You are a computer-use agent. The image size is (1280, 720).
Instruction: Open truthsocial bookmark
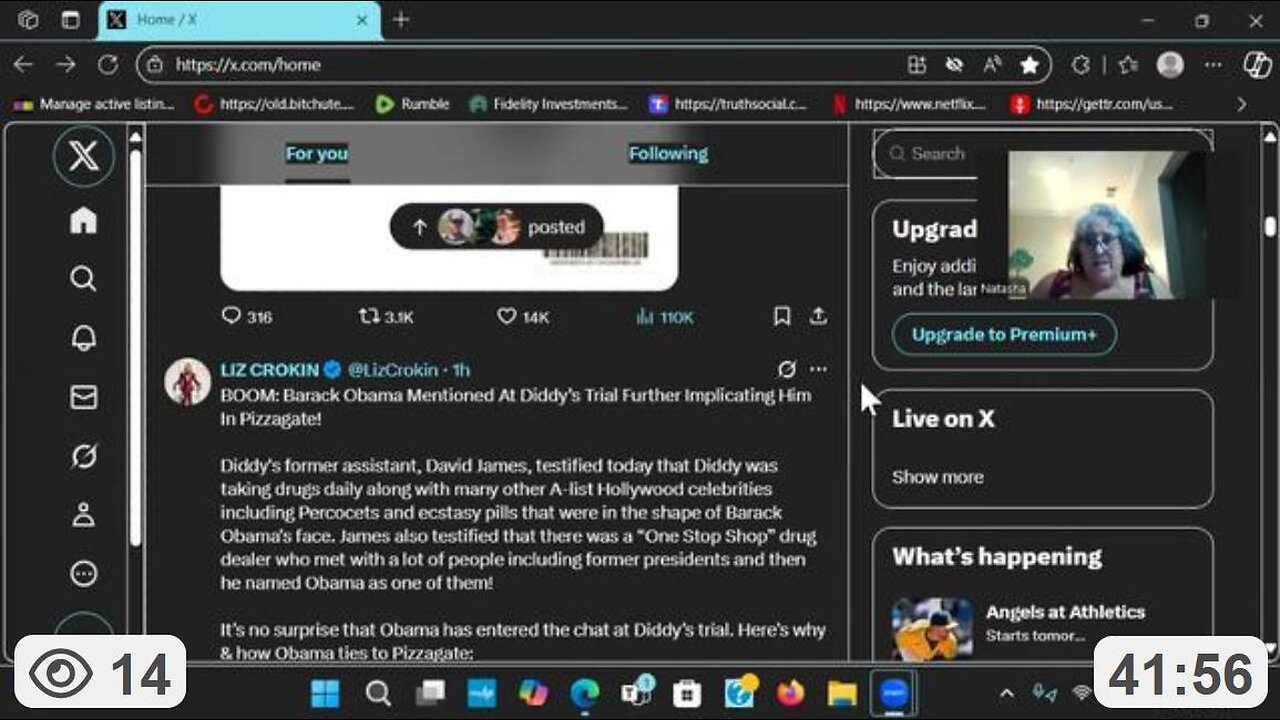728,104
